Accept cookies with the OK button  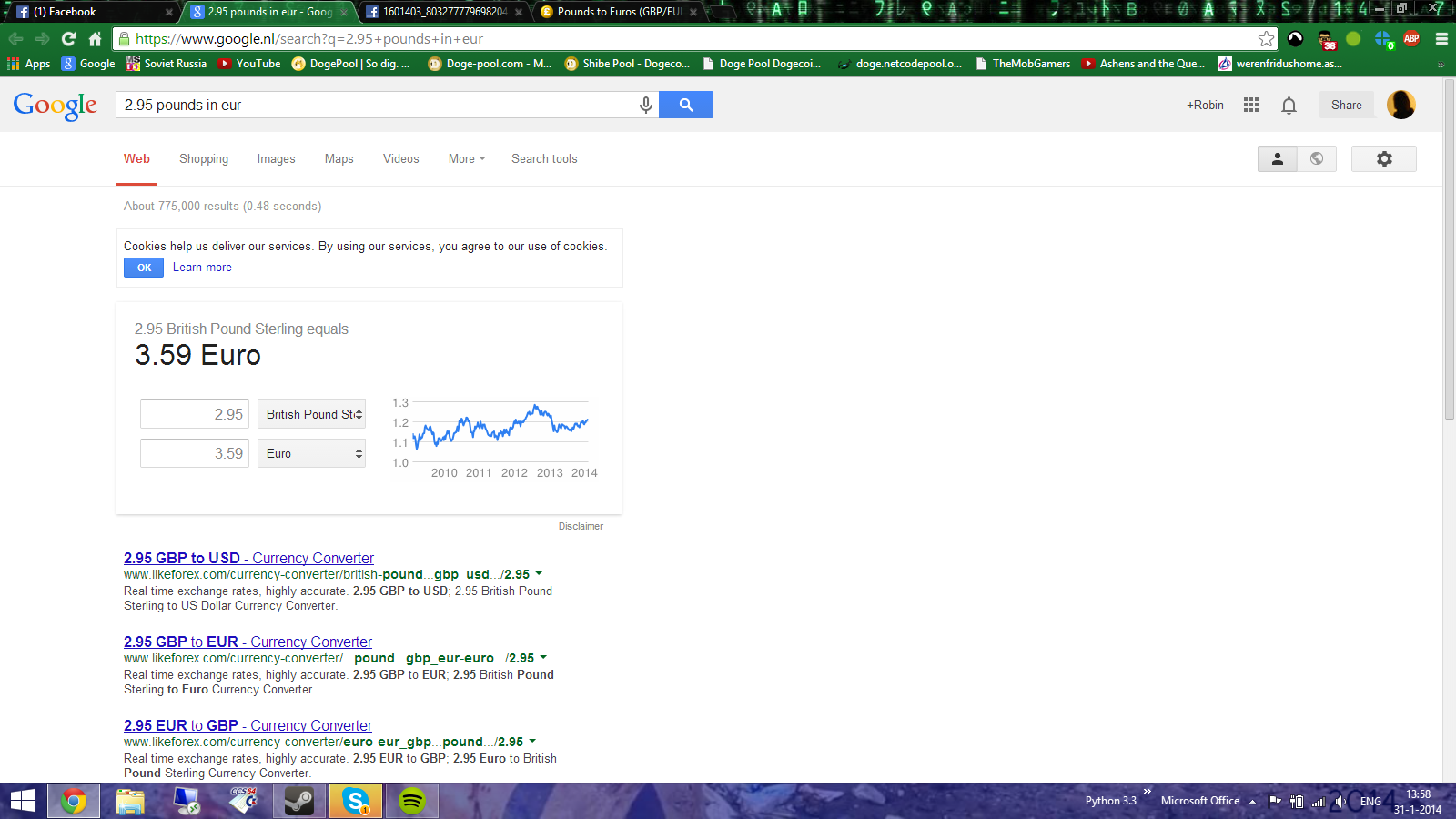144,268
